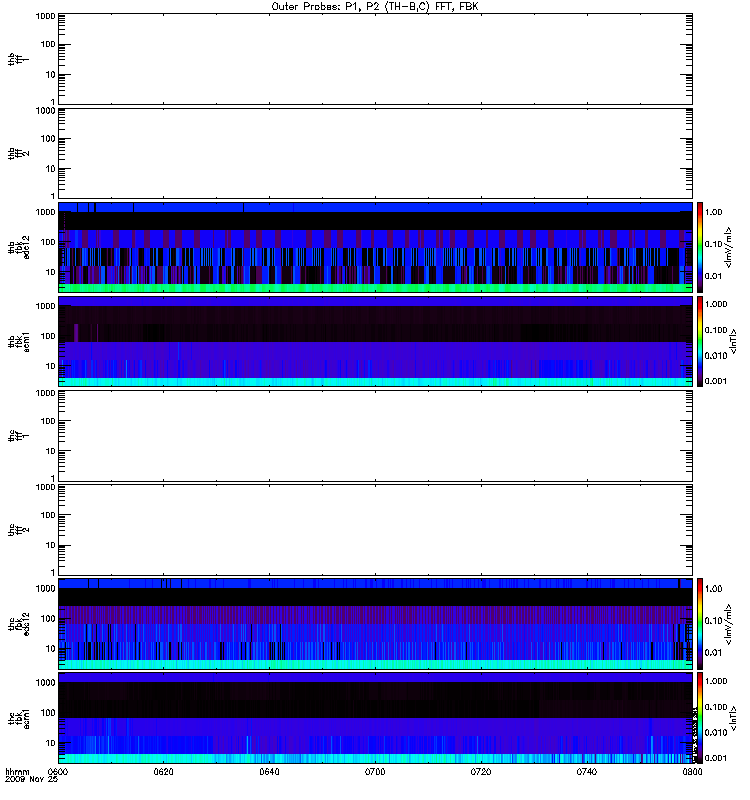
Task: Click the '100' y-tick of thb fbk scm1 panel
Action: 48,336
